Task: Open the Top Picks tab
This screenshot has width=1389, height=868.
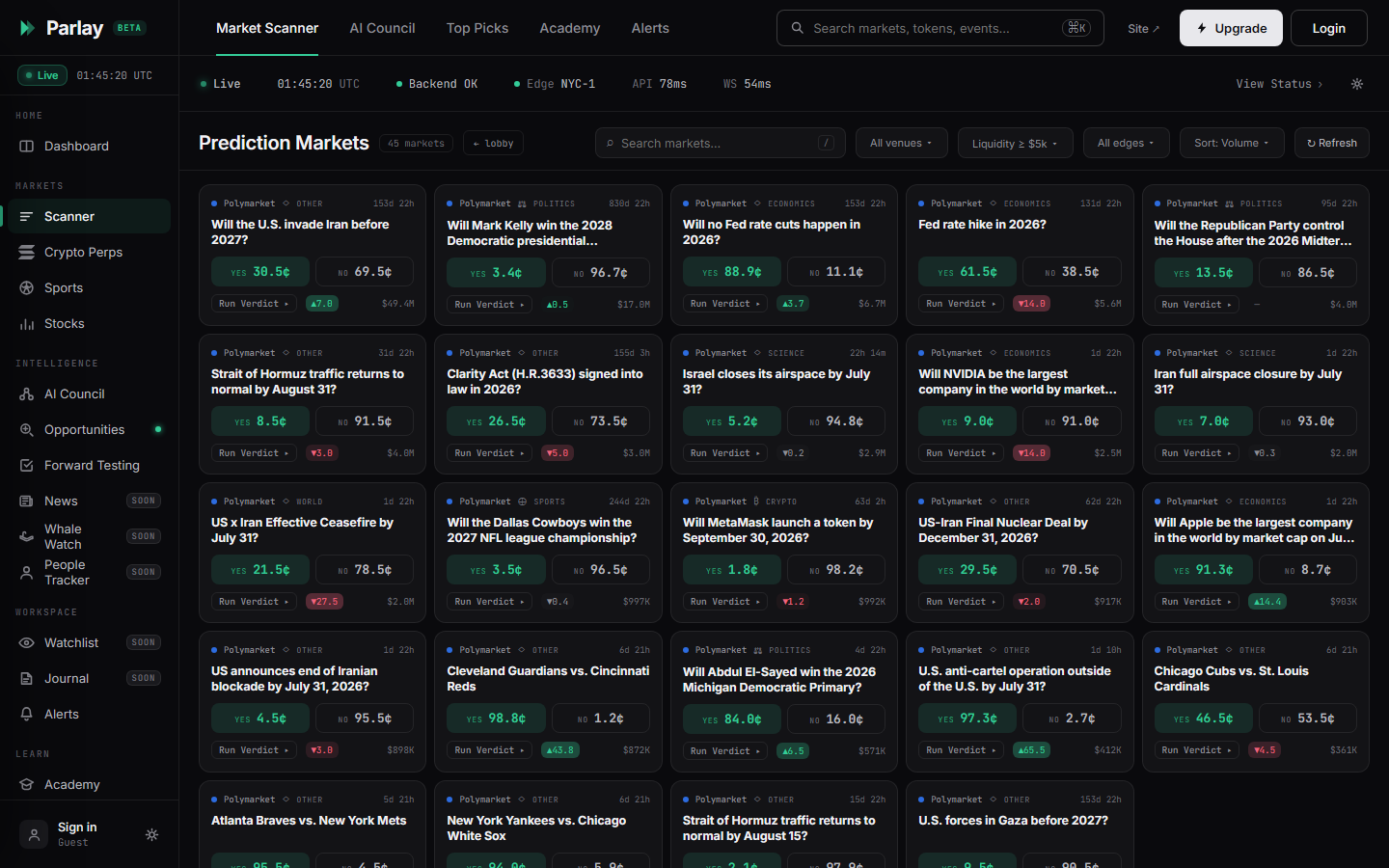Action: coord(477,28)
